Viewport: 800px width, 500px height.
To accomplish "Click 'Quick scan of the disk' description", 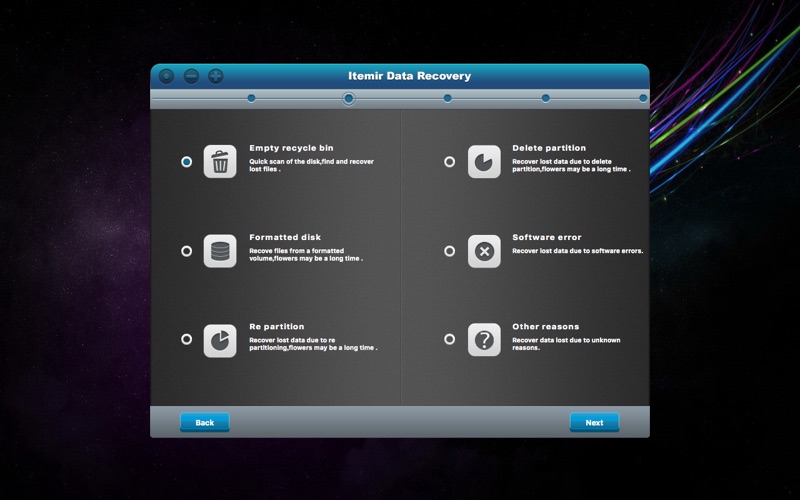I will (311, 165).
